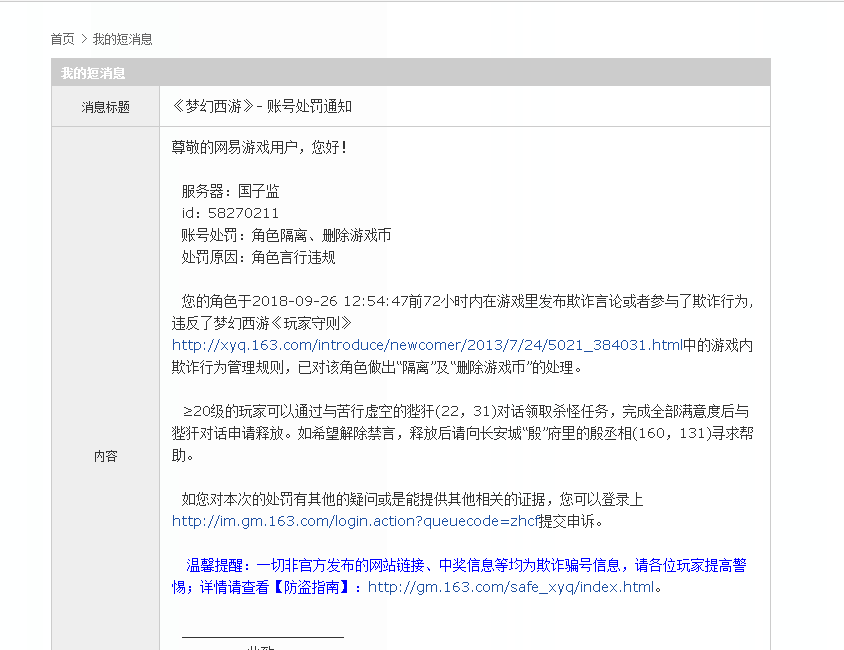The image size is (844, 650).
Task: Select the text 违反了梦幻西游《玩家守则》
Action: pyautogui.click(x=262, y=323)
